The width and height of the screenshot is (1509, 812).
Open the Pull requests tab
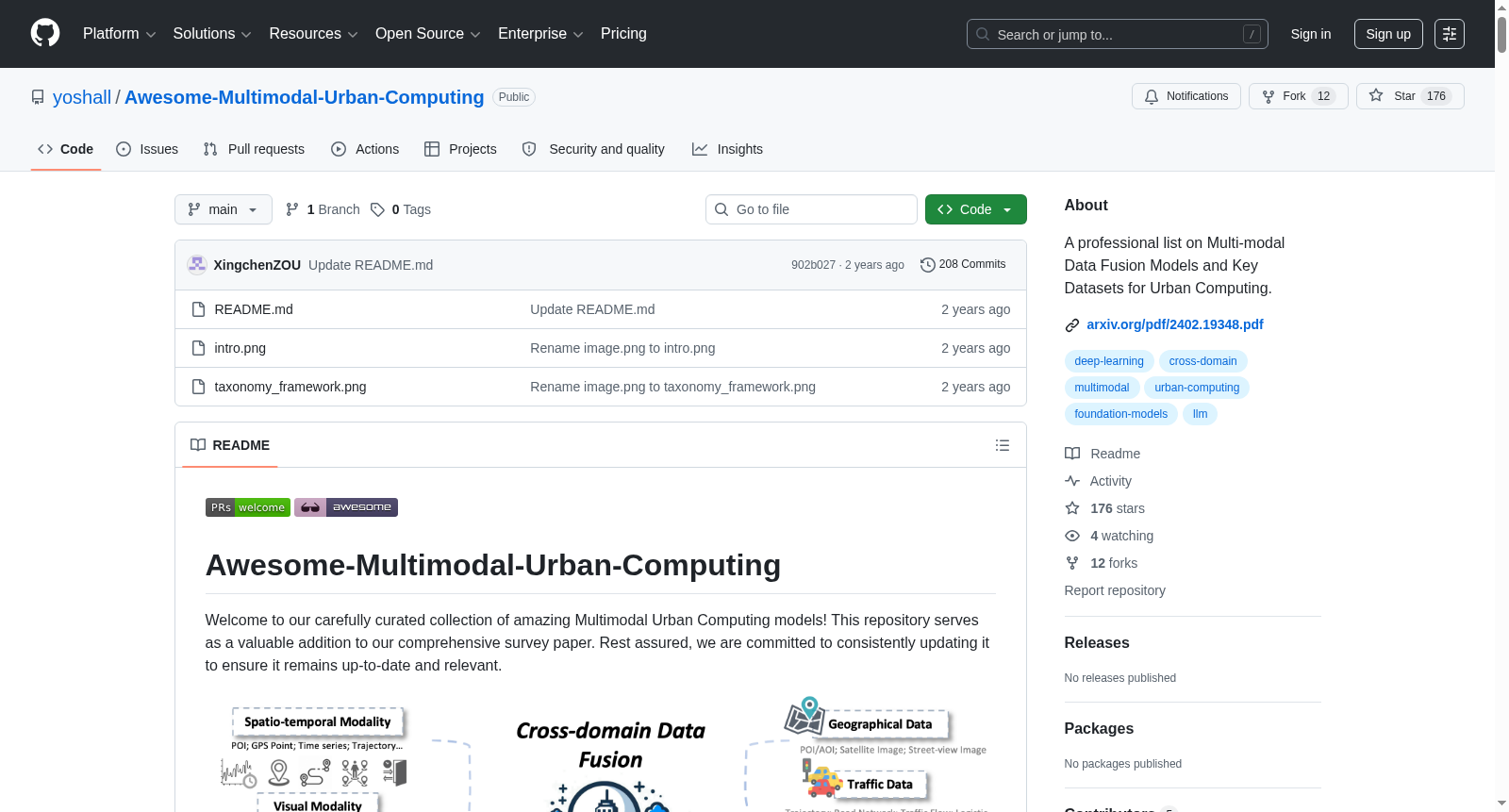[x=254, y=149]
